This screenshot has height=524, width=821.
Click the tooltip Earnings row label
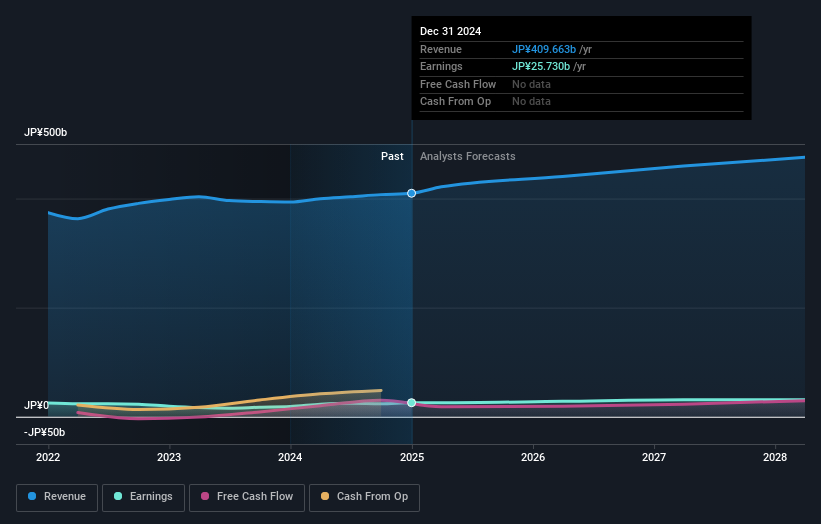point(441,66)
